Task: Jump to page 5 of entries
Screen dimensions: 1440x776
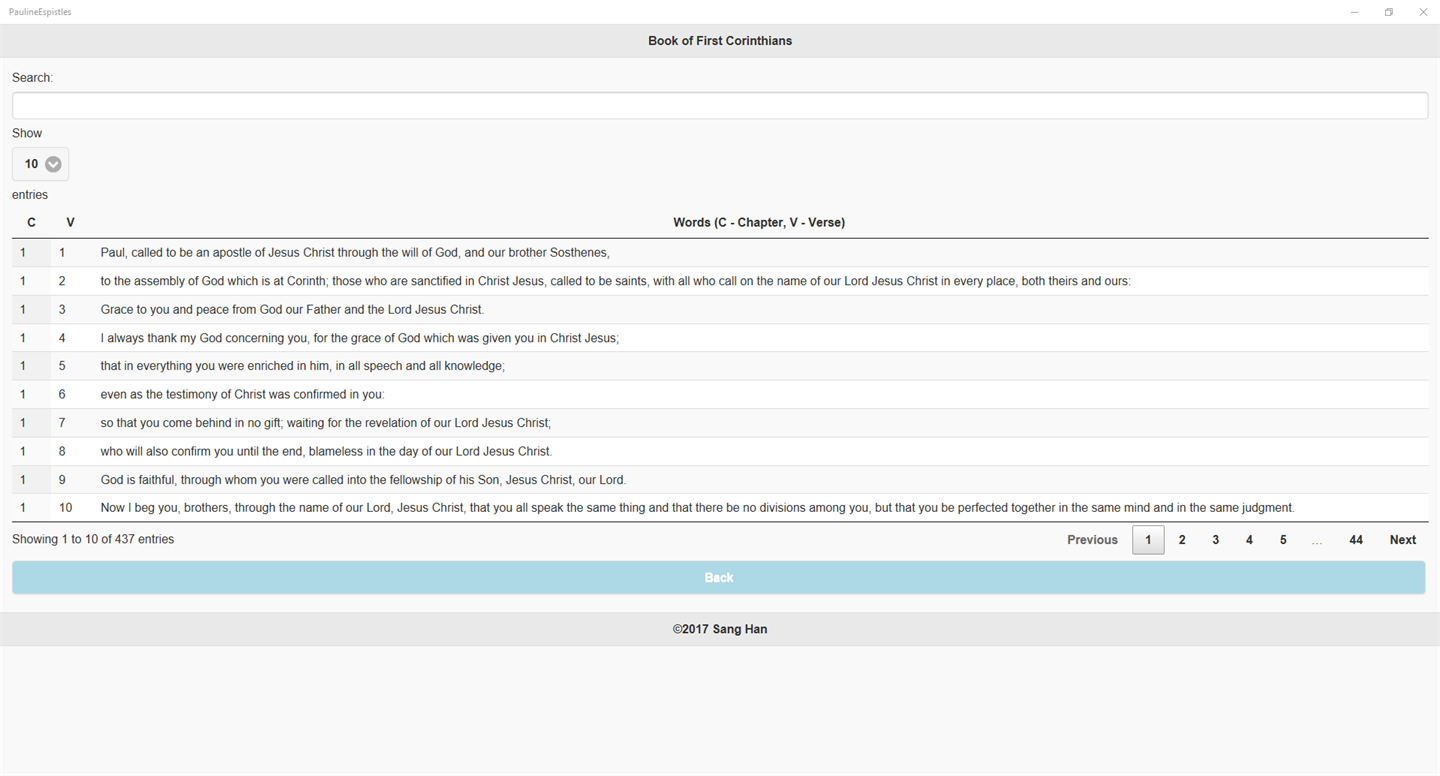Action: [x=1283, y=540]
